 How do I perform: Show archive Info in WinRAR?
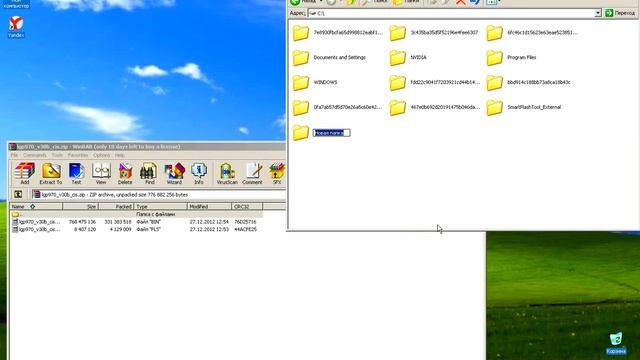pos(199,173)
